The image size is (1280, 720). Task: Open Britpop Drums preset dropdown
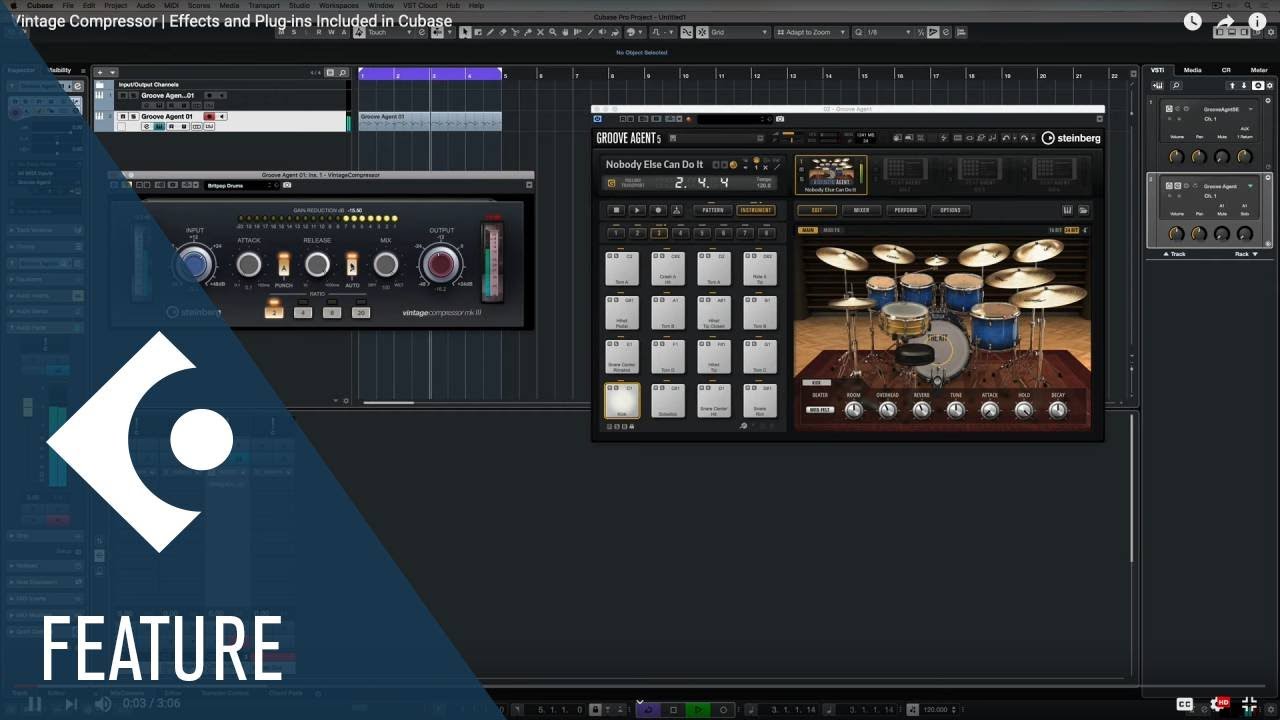(243, 185)
